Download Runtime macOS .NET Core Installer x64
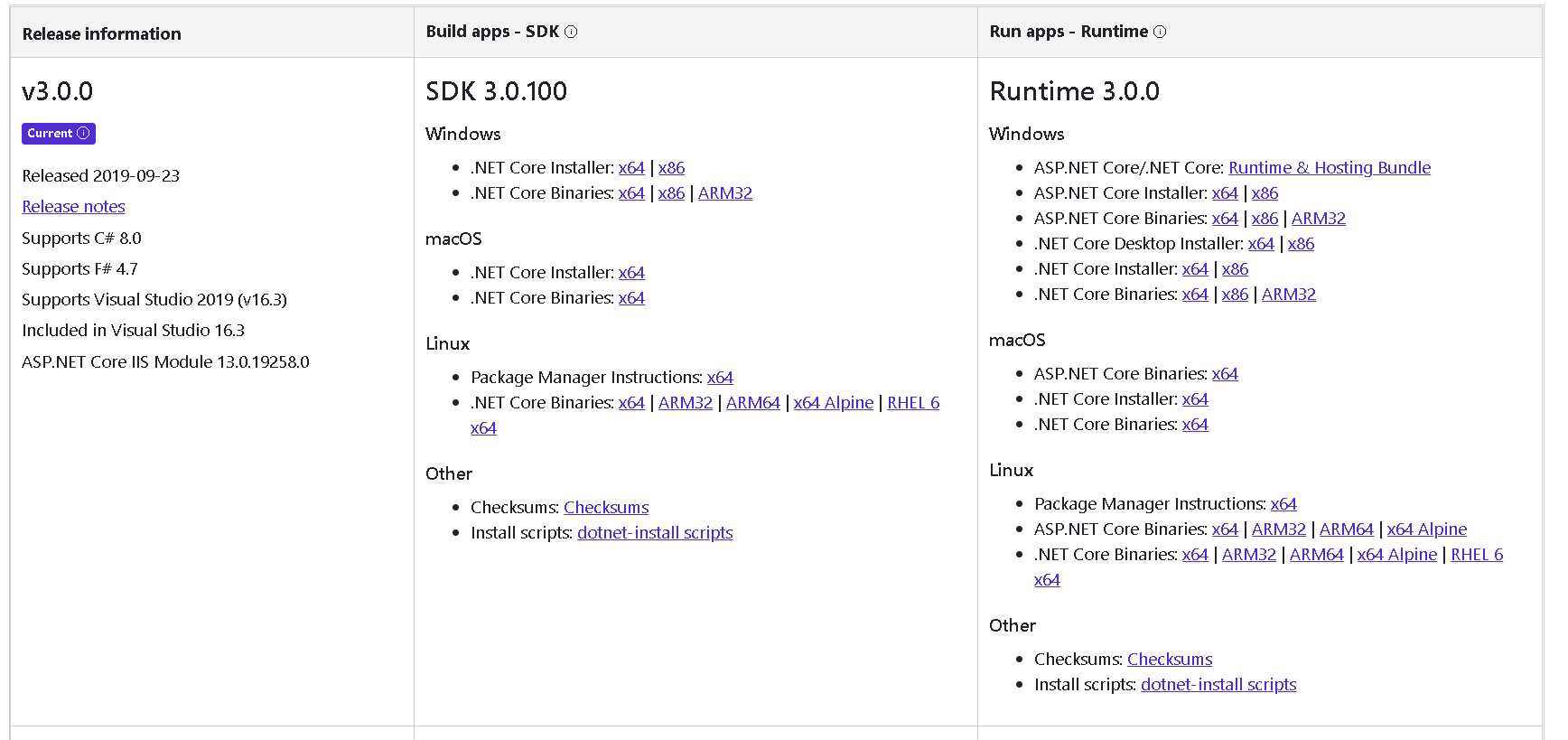The height and width of the screenshot is (740, 1568). (1195, 398)
